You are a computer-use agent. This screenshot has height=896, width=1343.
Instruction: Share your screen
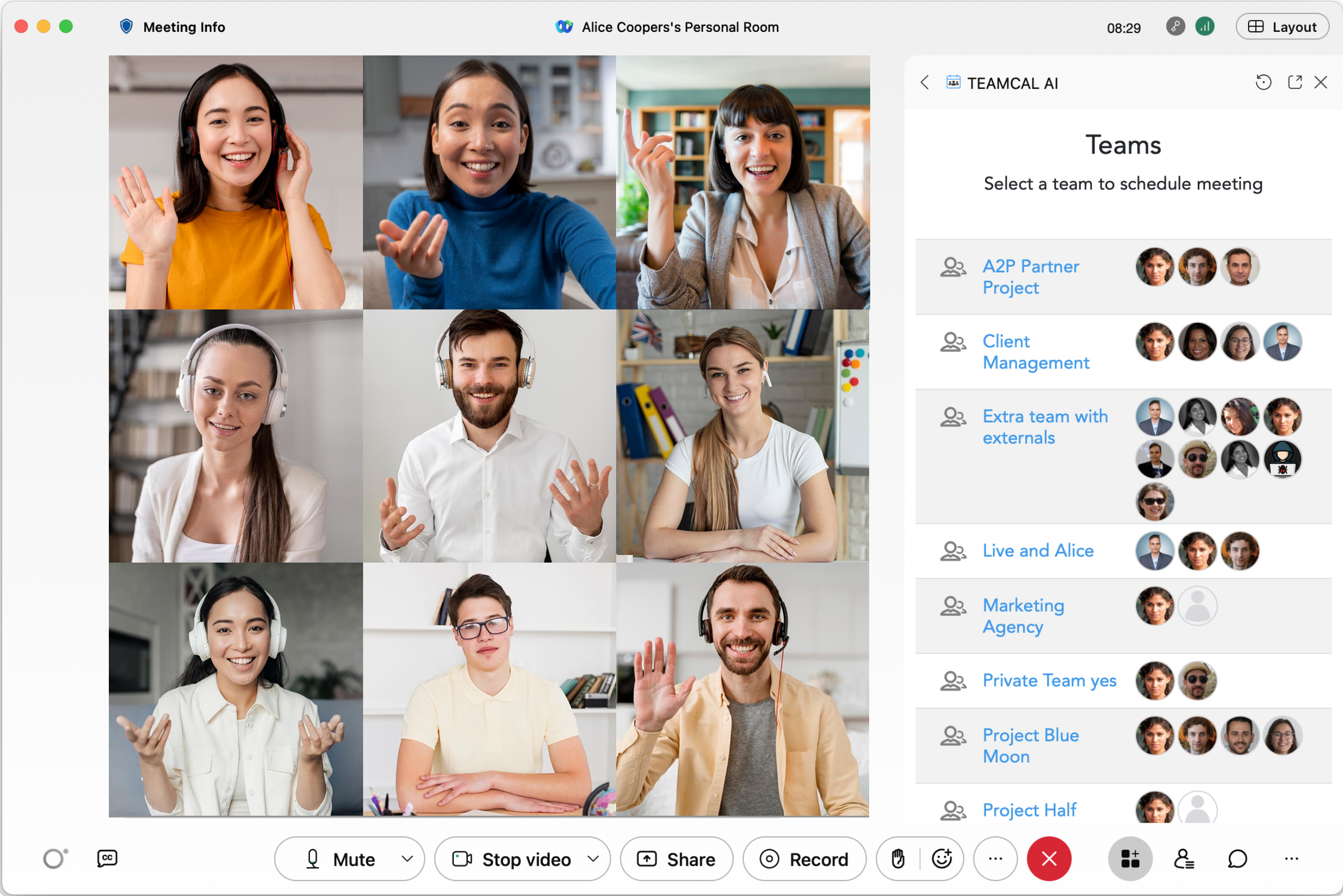click(676, 859)
